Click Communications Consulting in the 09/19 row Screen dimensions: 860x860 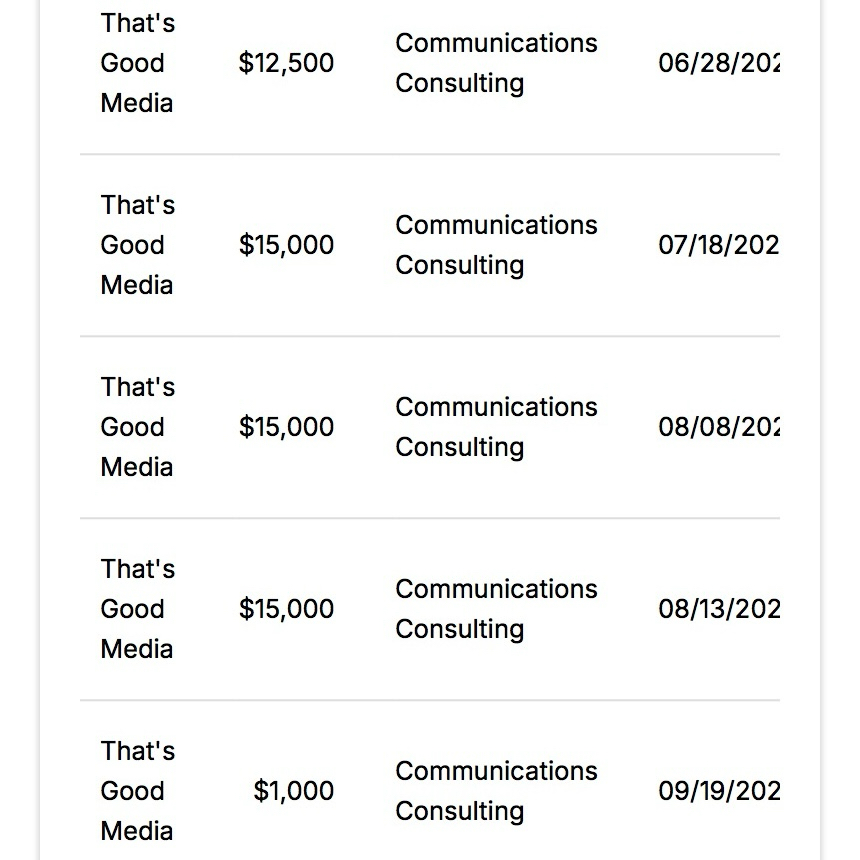[496, 791]
